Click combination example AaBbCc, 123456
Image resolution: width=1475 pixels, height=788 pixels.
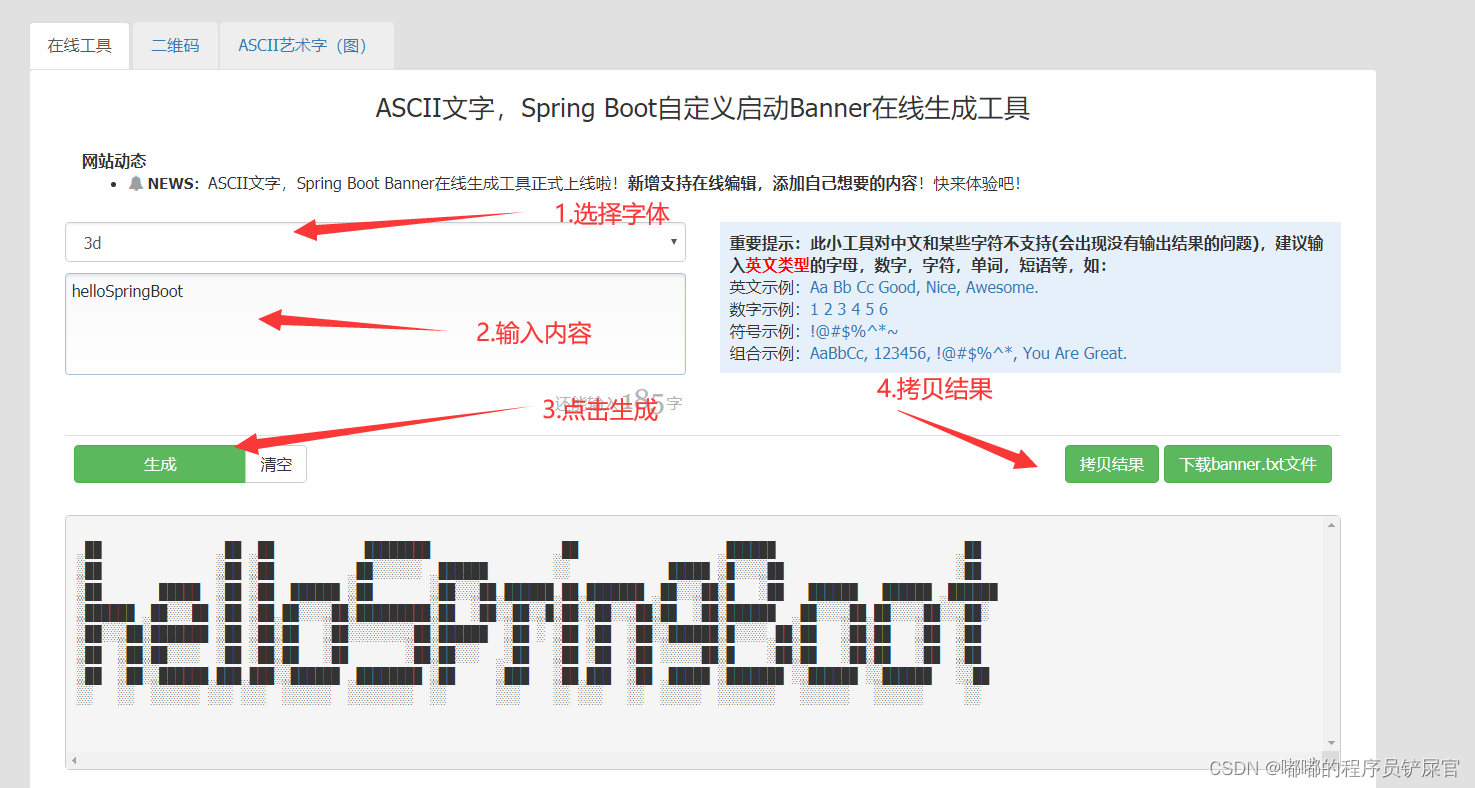pyautogui.click(x=968, y=353)
